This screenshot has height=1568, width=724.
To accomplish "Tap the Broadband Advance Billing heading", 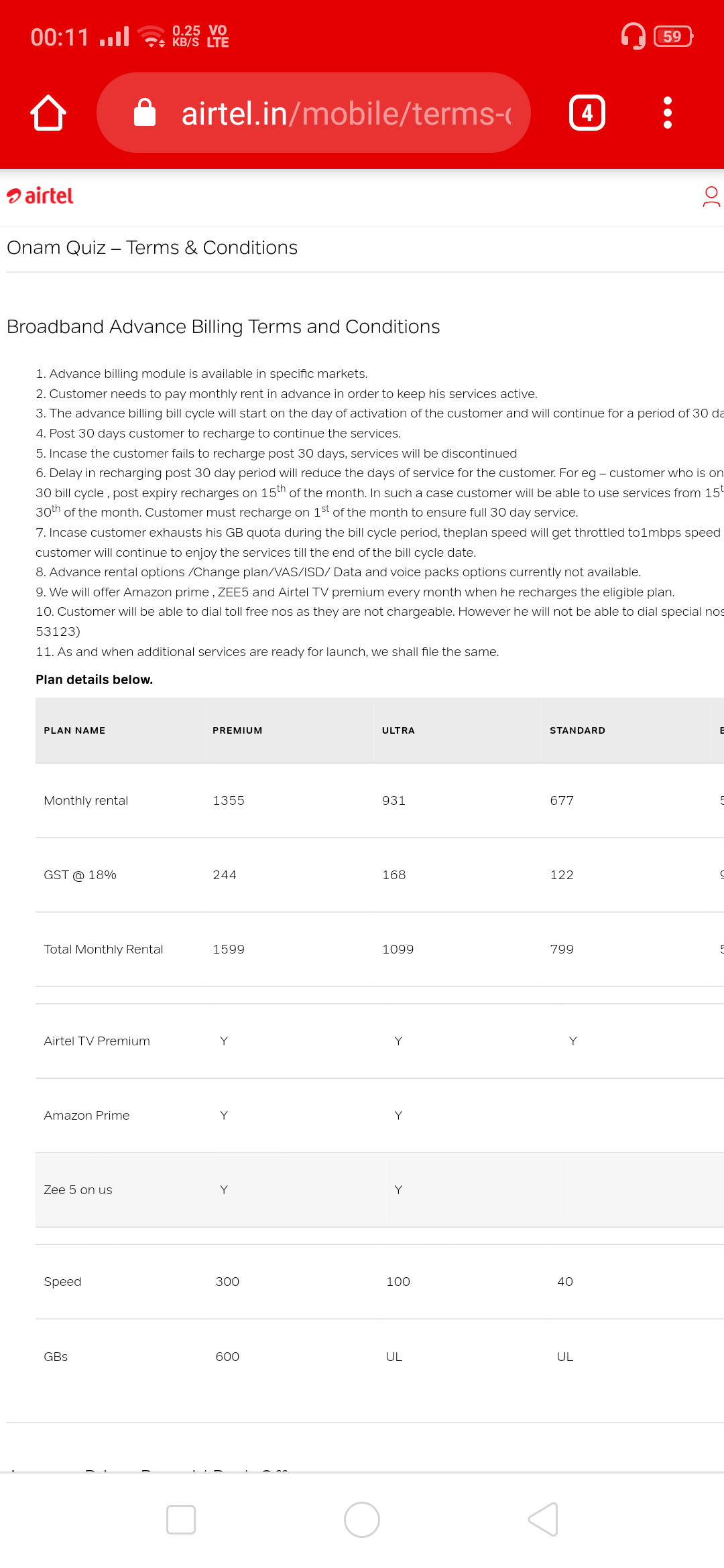I will click(223, 327).
